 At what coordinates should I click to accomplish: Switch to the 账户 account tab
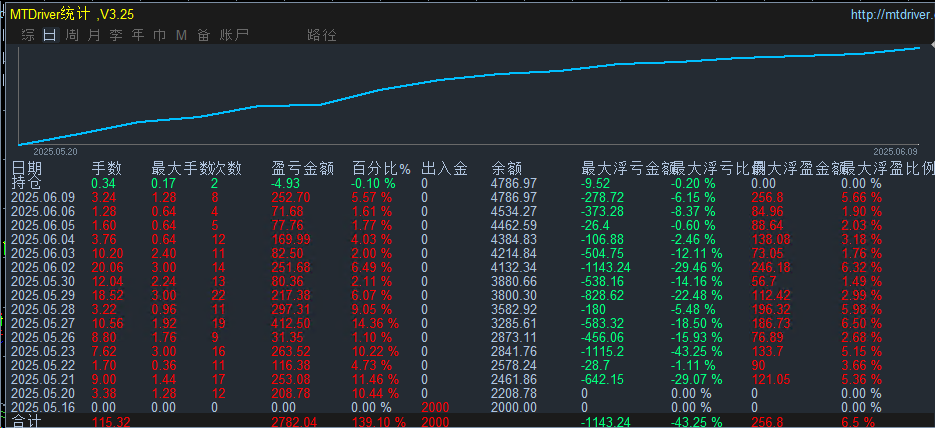234,35
